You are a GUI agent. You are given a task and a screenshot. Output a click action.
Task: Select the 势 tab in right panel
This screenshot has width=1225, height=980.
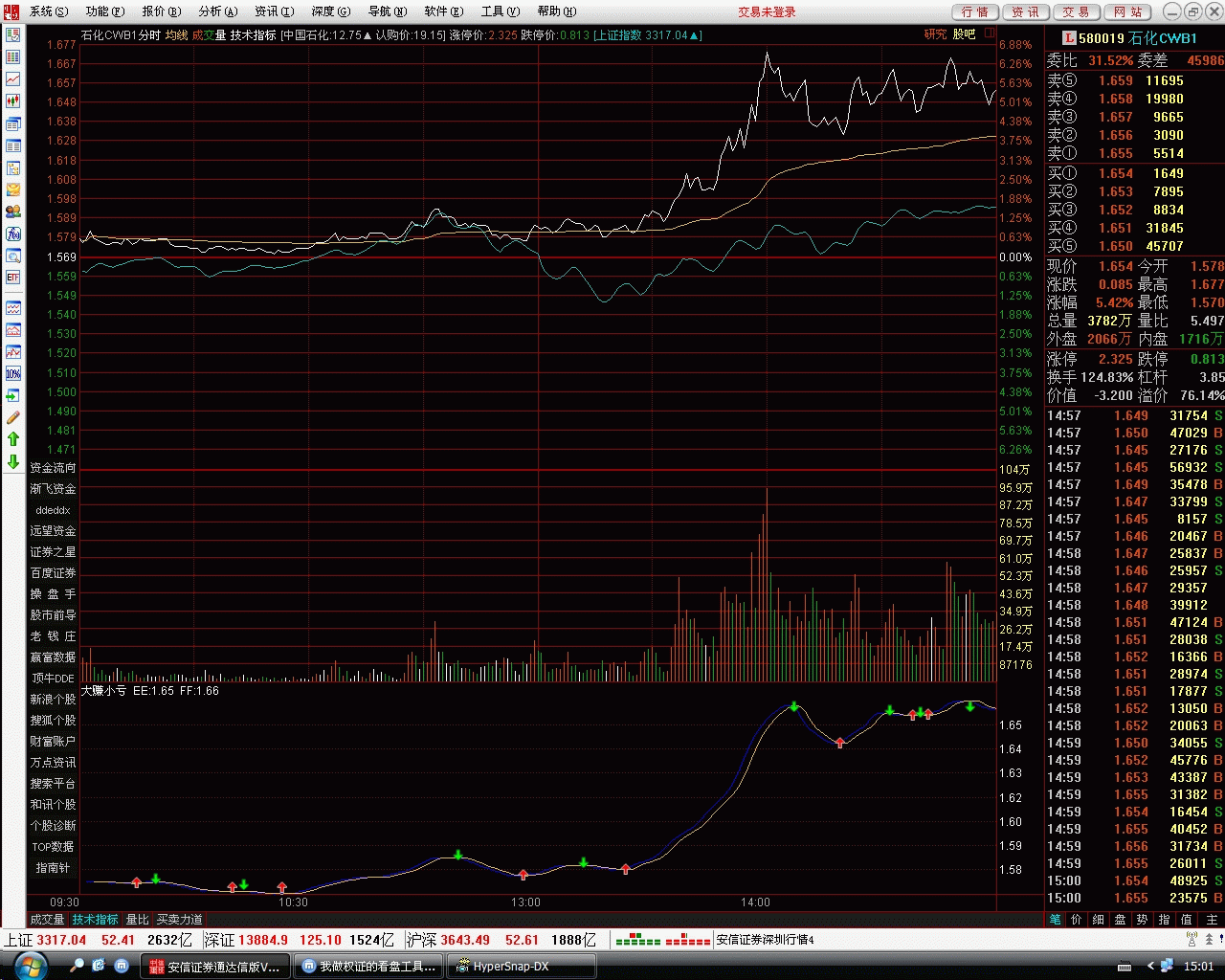tap(1143, 919)
